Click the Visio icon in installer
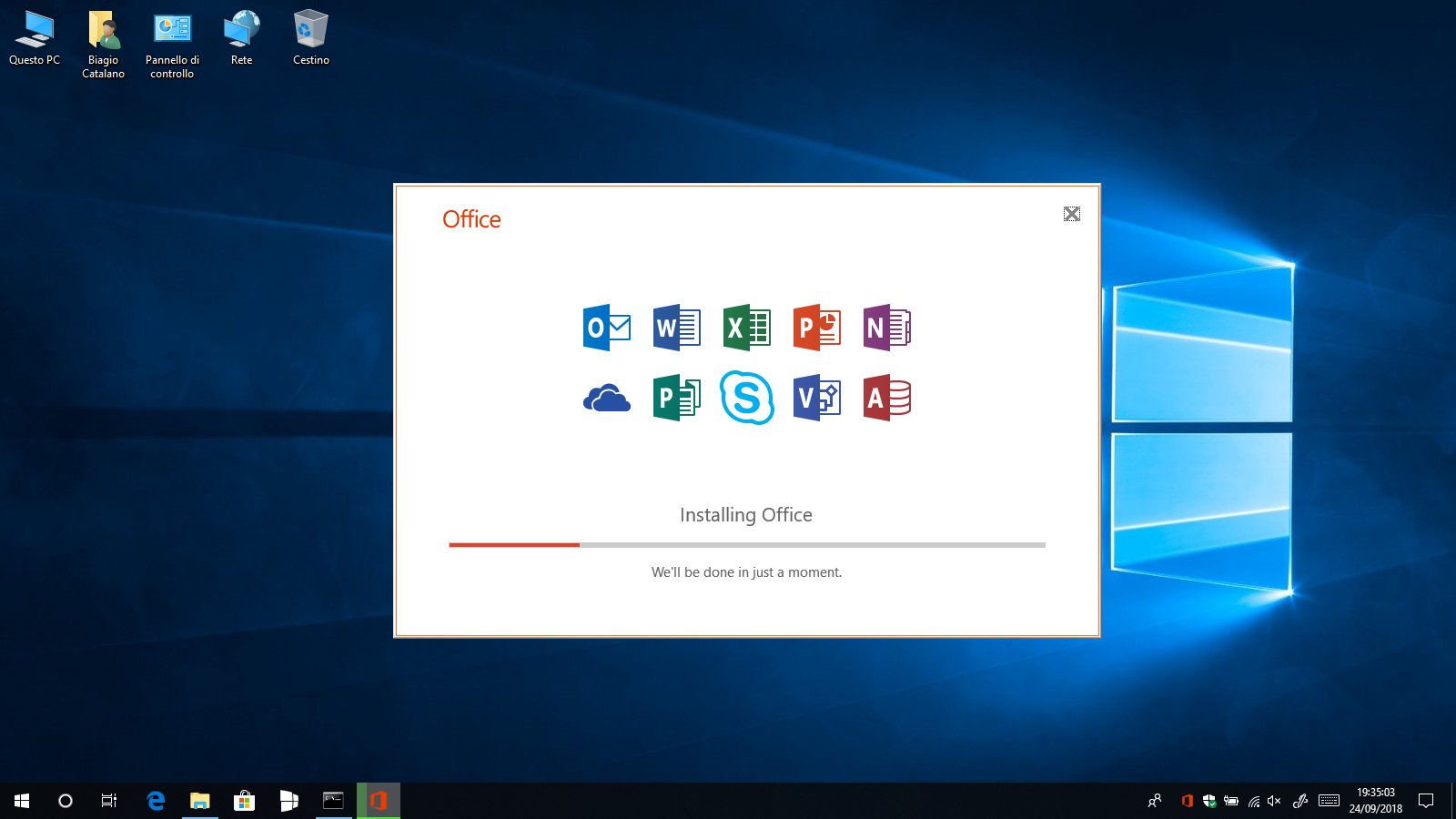The image size is (1456, 819). point(816,399)
